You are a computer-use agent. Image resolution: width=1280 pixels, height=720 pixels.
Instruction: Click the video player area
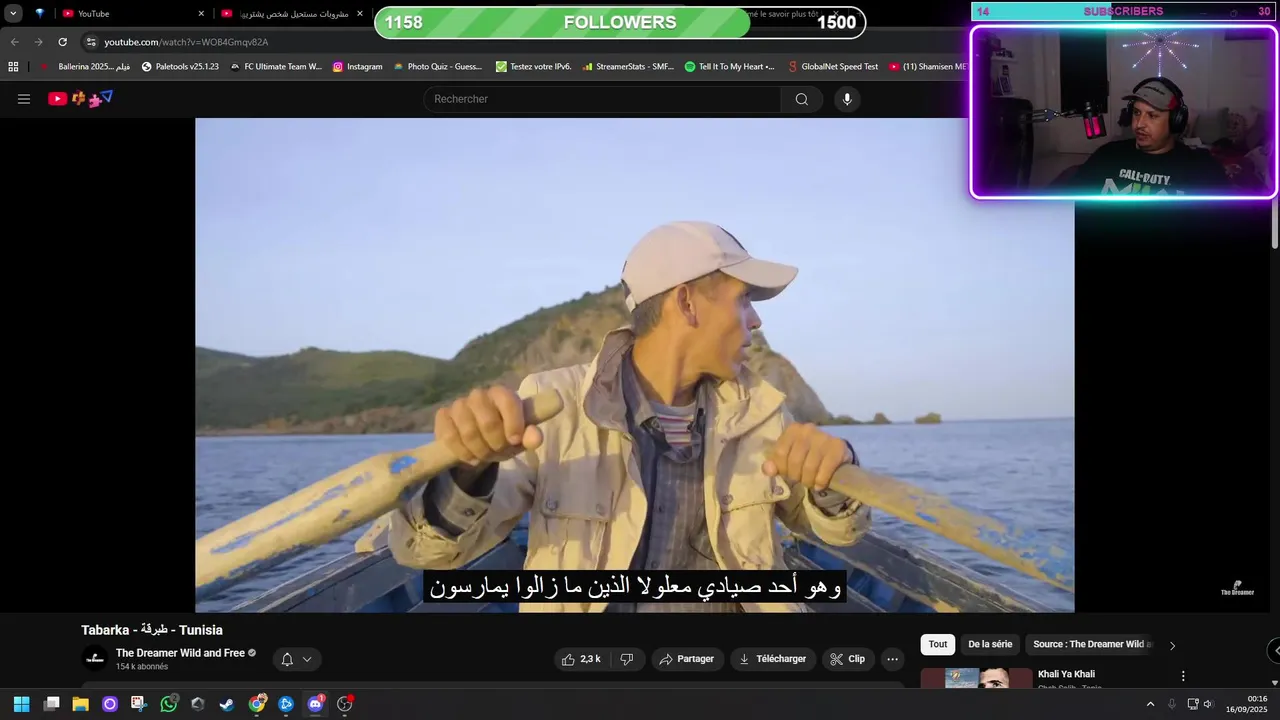(634, 365)
